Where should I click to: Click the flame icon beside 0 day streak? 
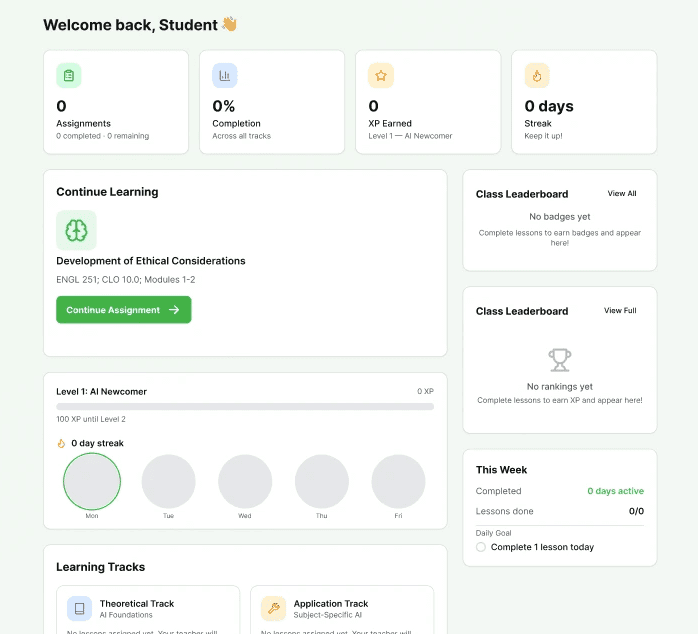tap(61, 443)
